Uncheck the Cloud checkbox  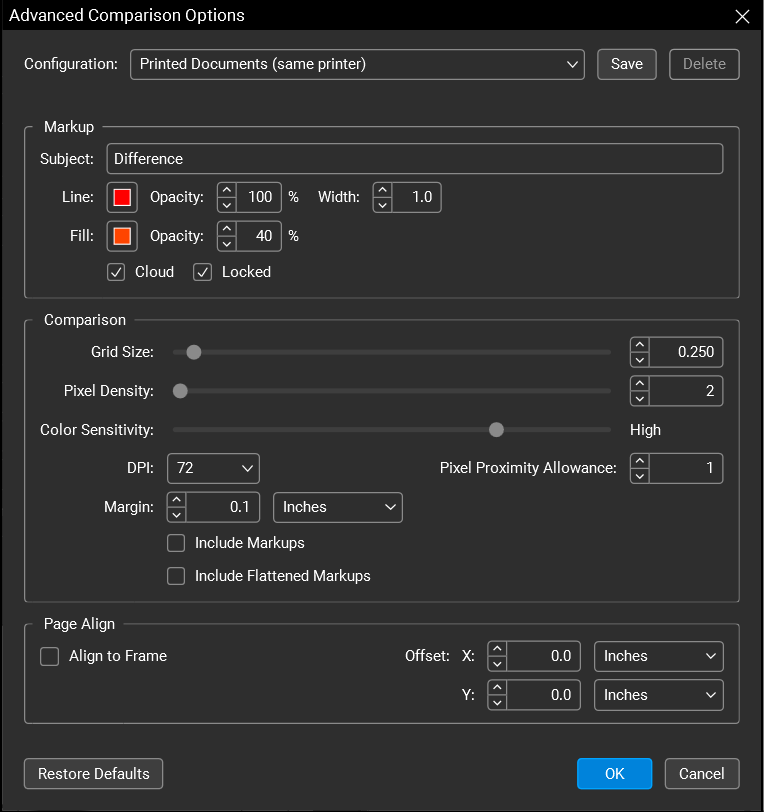pyautogui.click(x=116, y=272)
